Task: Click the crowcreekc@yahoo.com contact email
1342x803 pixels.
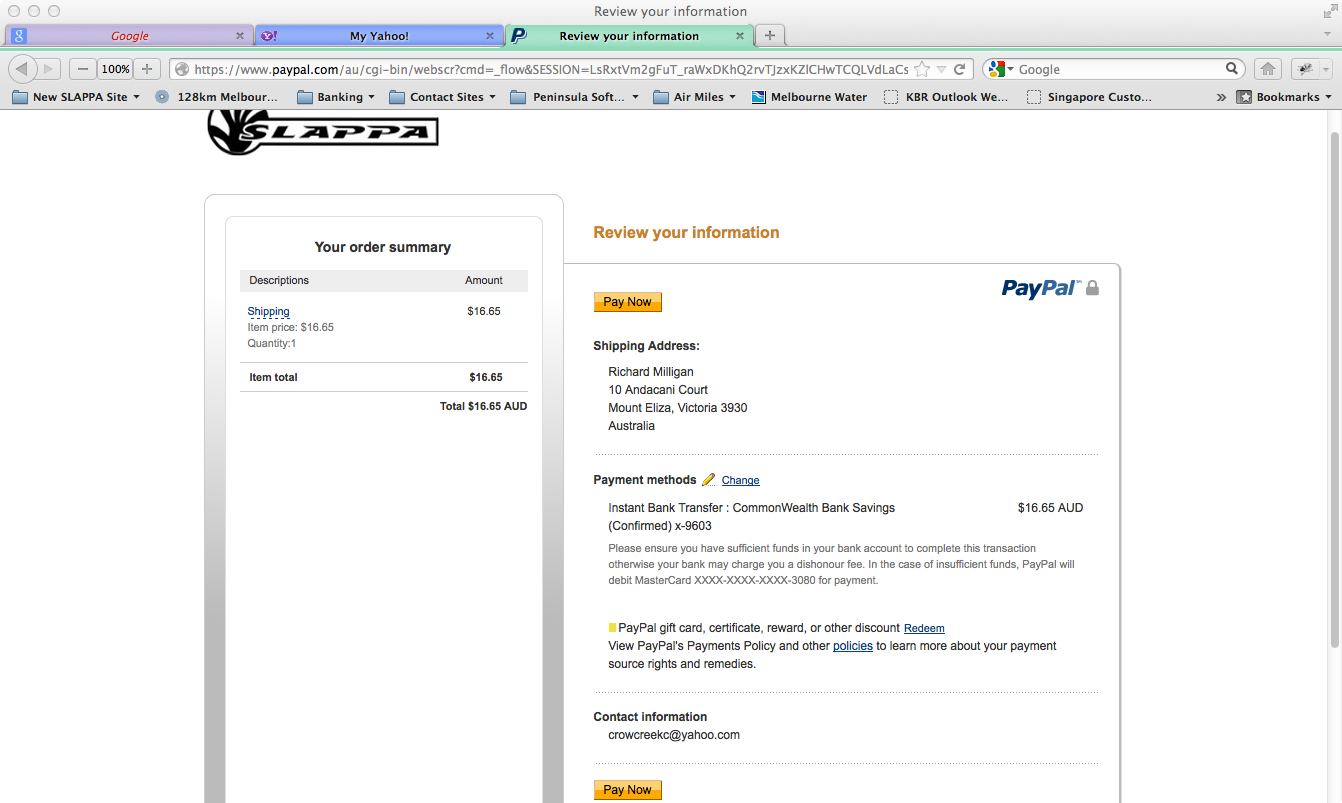Action: coord(674,735)
